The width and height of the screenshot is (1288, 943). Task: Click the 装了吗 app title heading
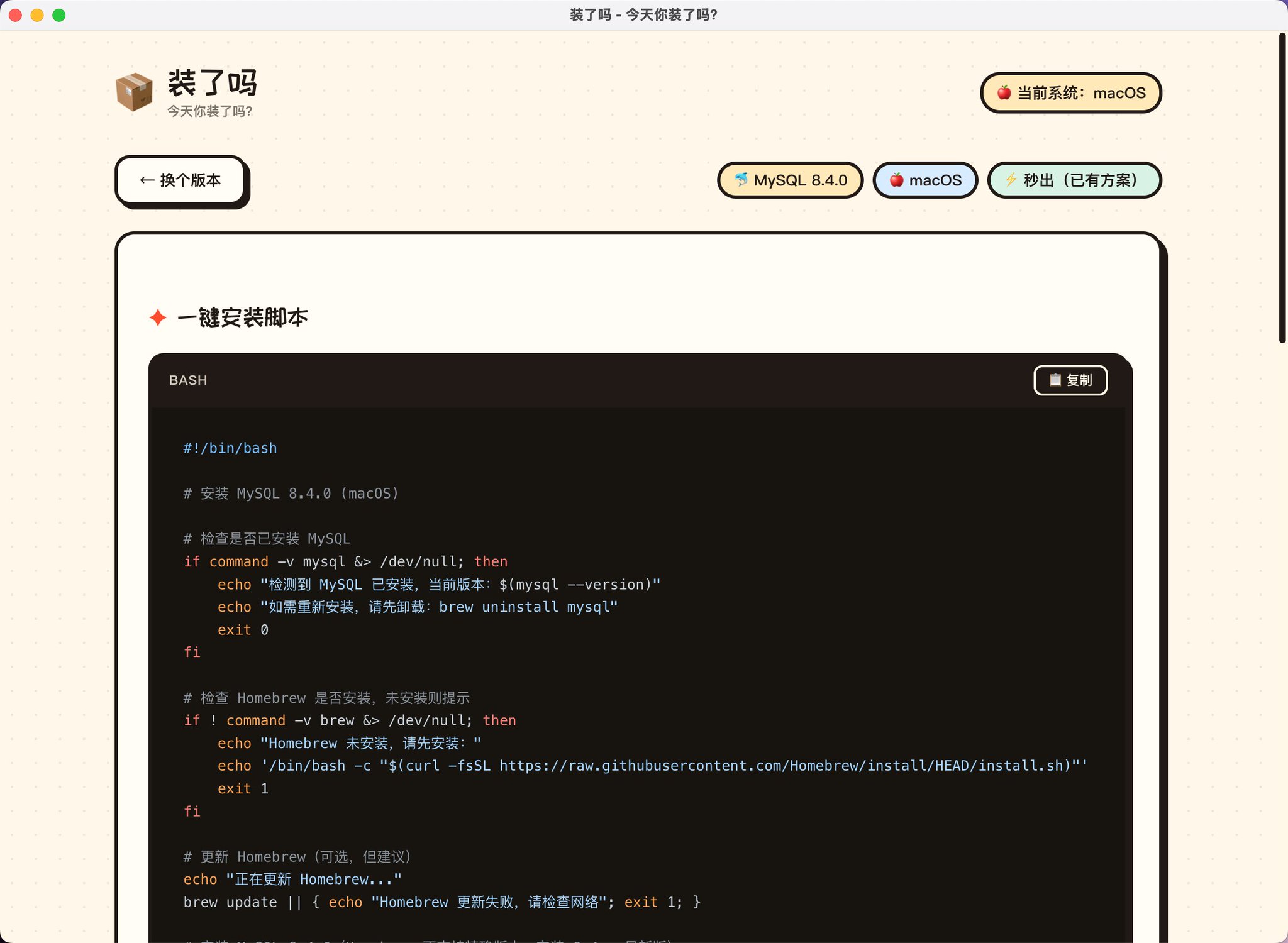click(213, 83)
